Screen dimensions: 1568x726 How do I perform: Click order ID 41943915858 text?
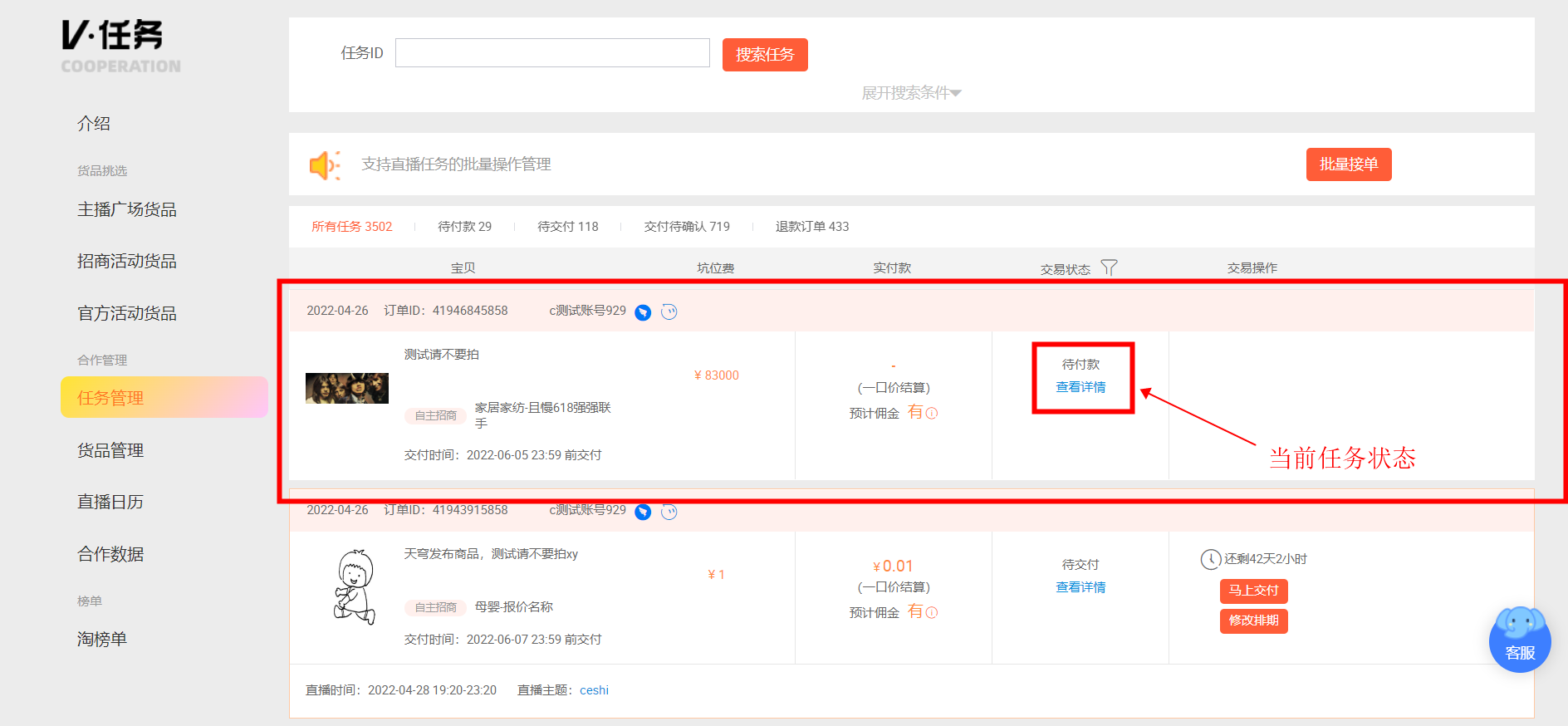446,510
